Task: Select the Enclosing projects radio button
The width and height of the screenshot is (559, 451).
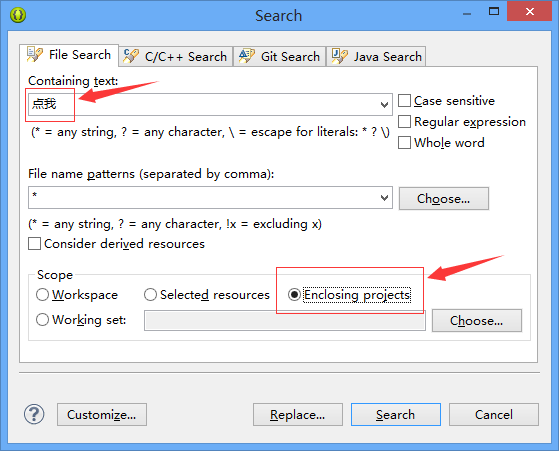Action: point(294,295)
